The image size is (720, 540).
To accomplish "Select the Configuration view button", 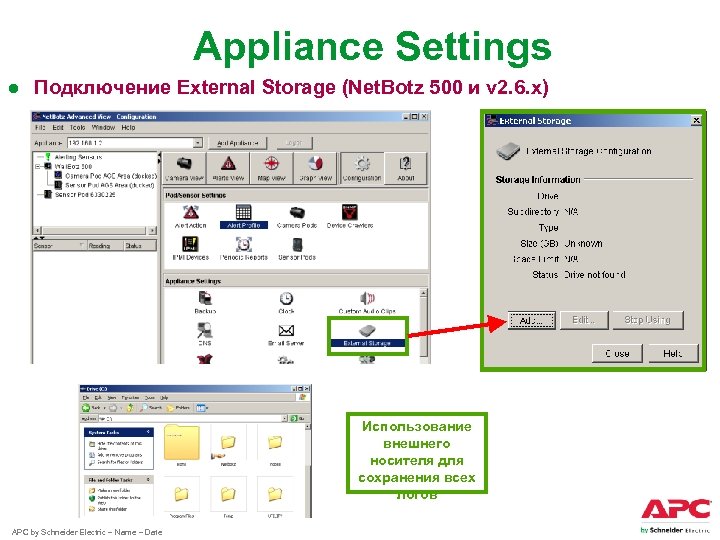I will [x=362, y=169].
